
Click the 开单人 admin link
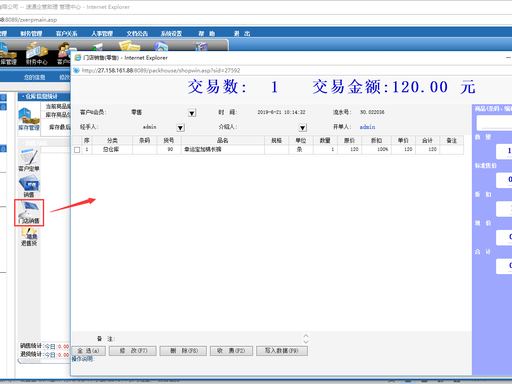click(367, 127)
